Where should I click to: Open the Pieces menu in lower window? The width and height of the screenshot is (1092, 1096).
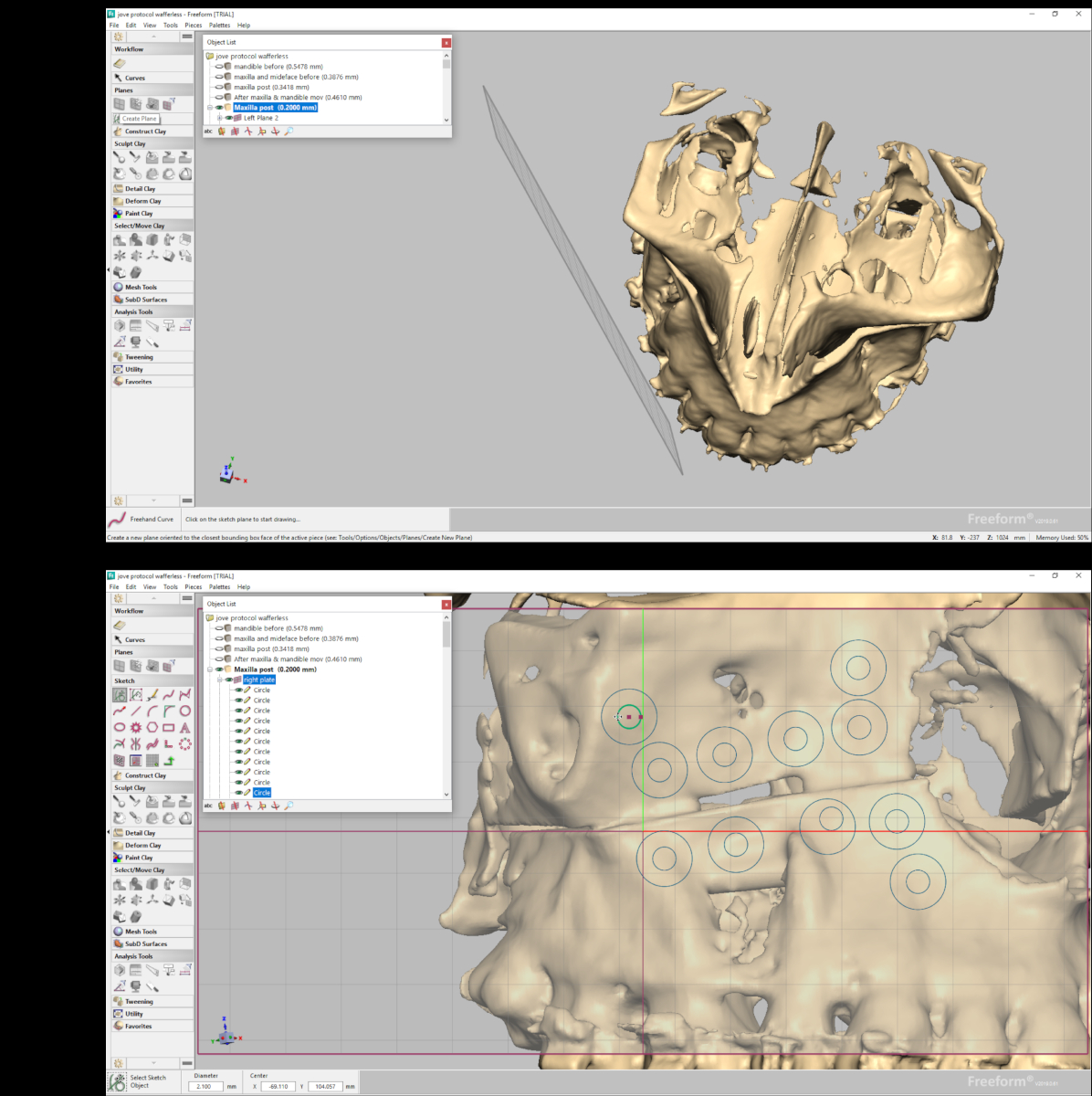coord(193,587)
